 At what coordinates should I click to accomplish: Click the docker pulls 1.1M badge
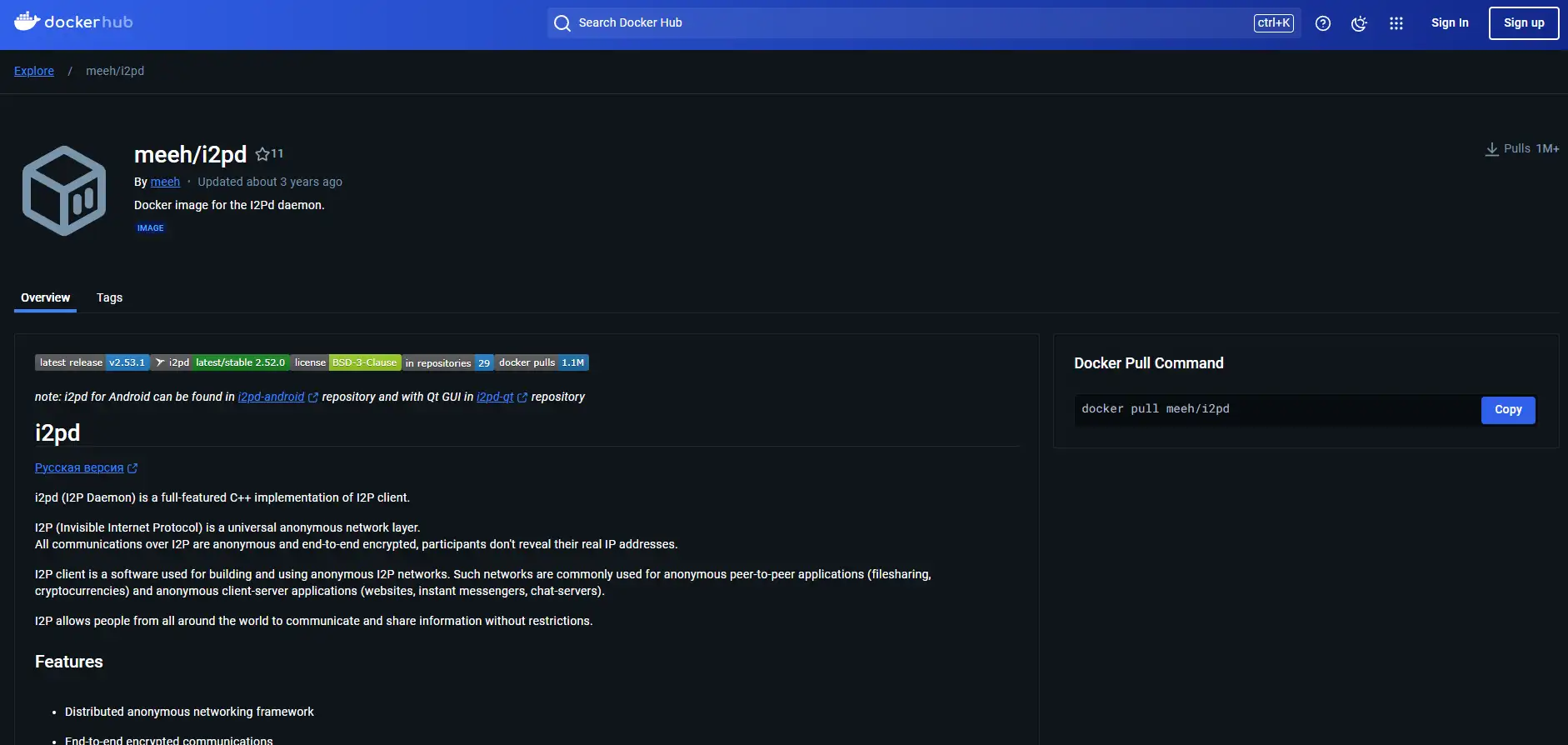(542, 362)
